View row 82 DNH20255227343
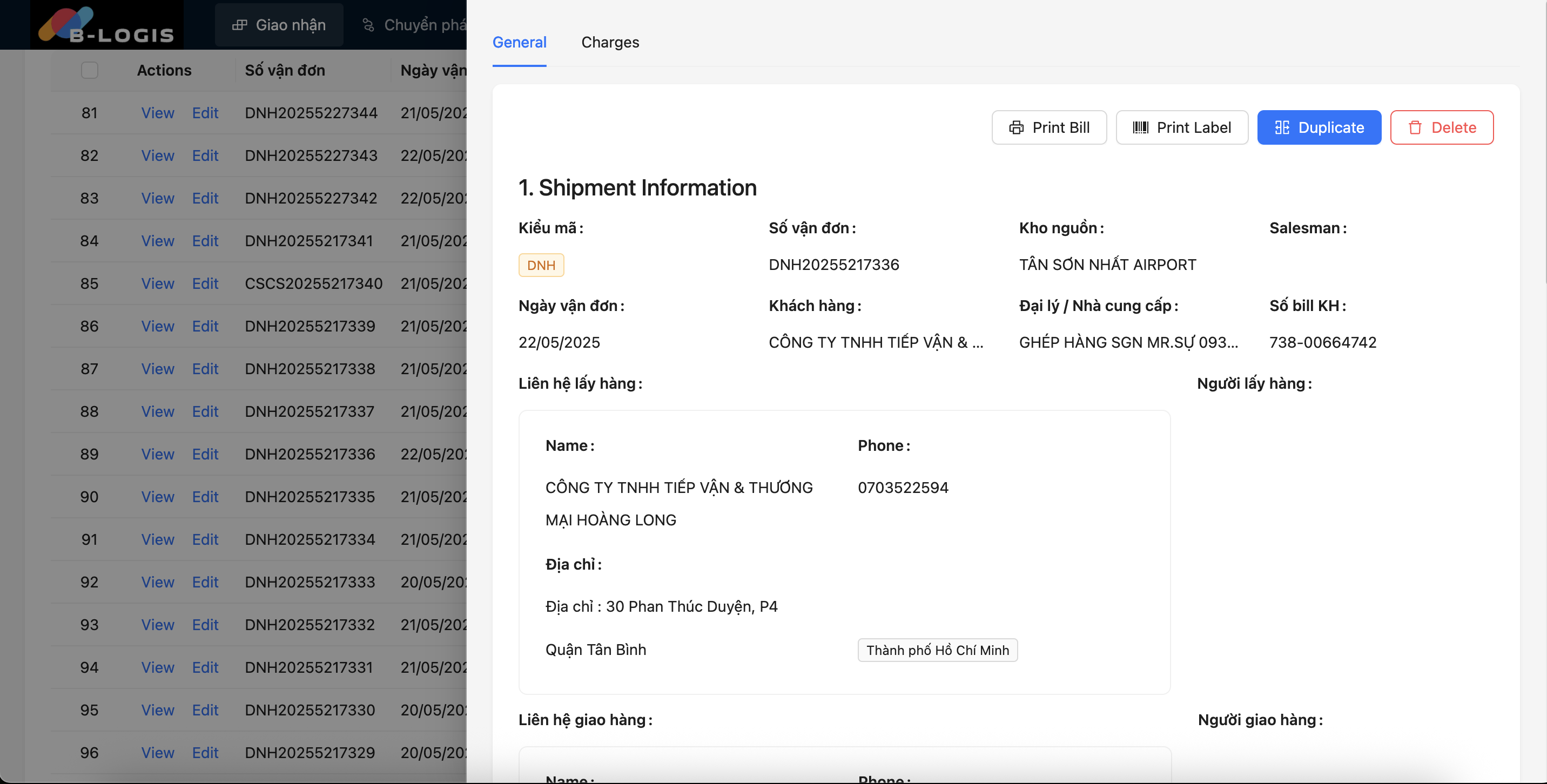This screenshot has height=784, width=1547. pos(157,156)
